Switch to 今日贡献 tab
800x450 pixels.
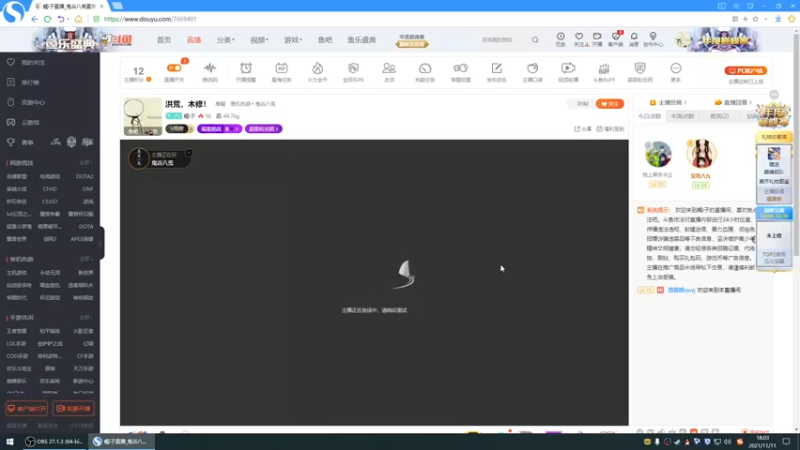[x=649, y=116]
